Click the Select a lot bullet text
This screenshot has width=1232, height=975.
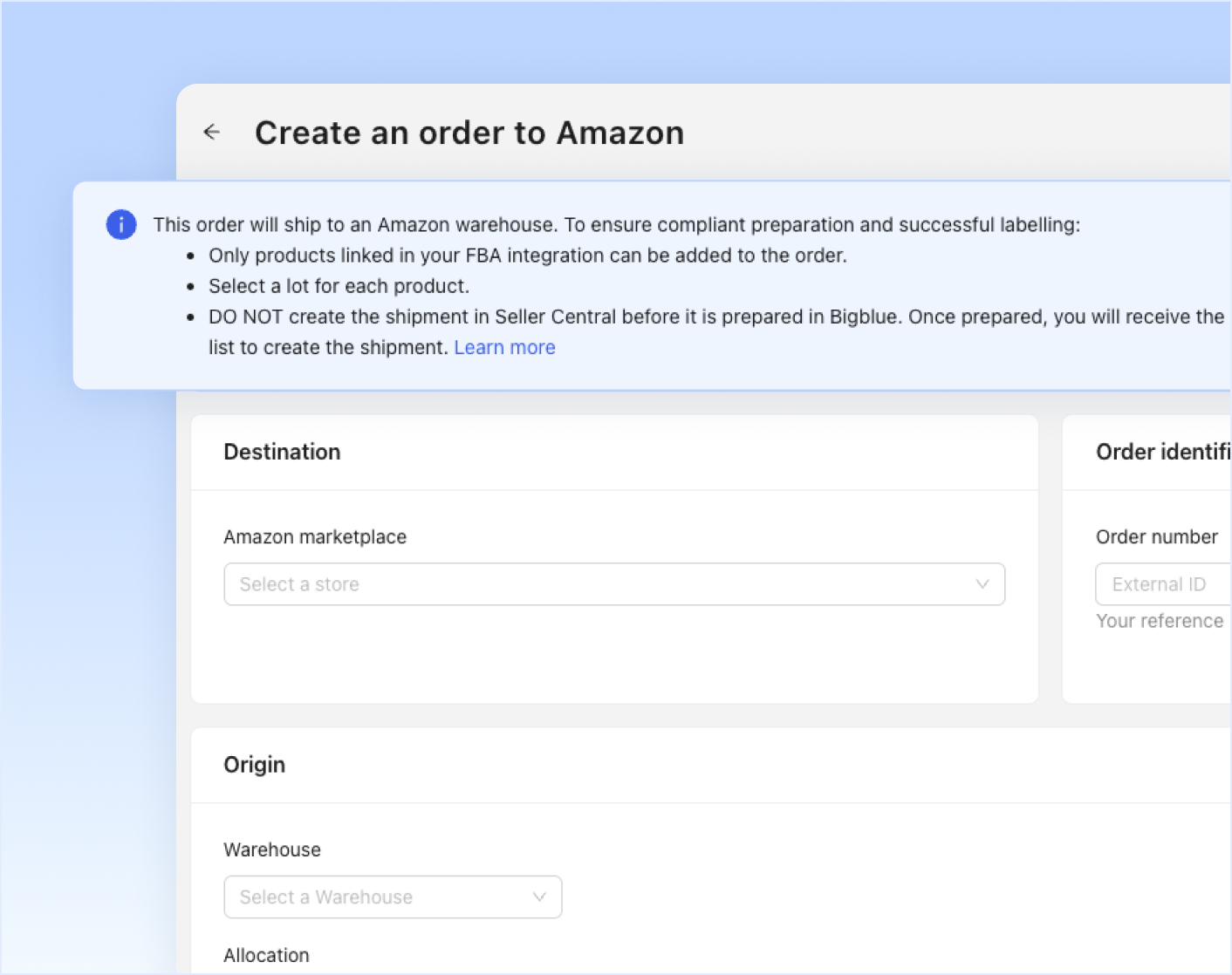coord(339,286)
